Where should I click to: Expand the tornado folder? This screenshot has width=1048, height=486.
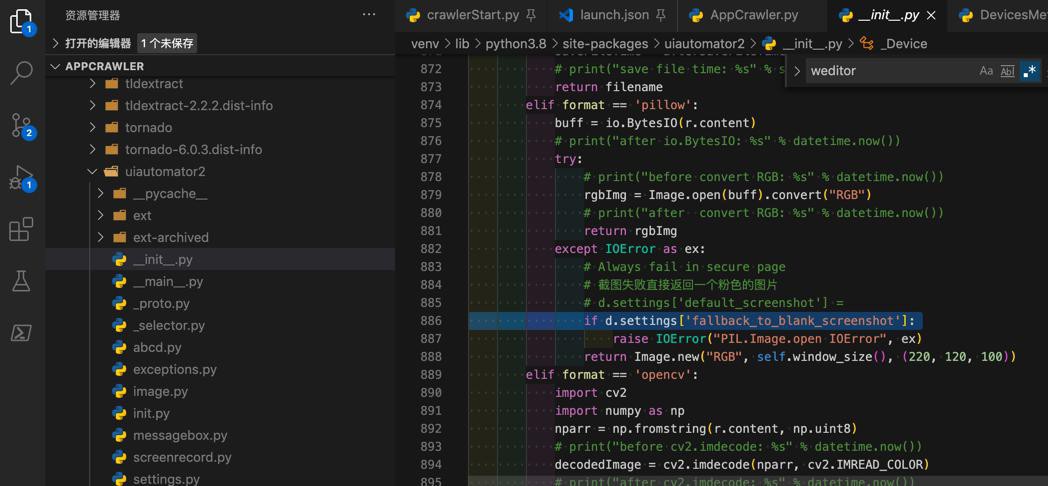93,128
